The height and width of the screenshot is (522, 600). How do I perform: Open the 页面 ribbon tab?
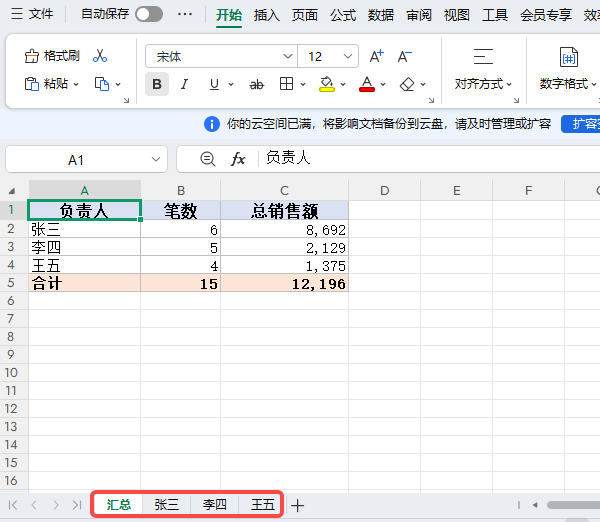pyautogui.click(x=305, y=15)
